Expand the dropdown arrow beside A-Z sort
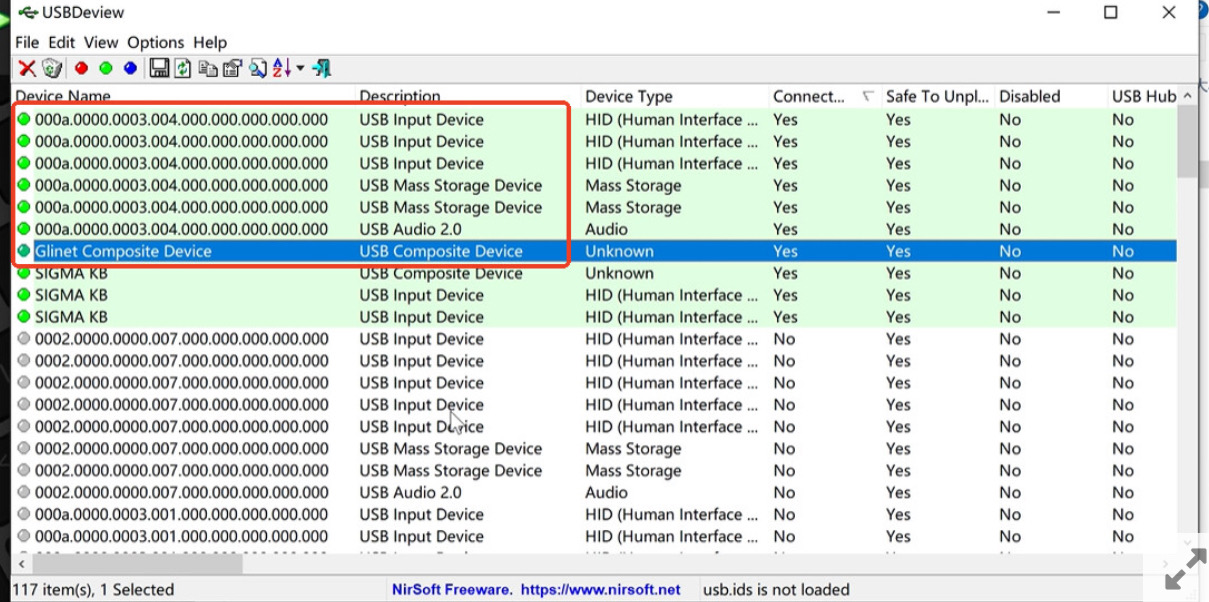Screen dimensions: 1209x602 click(300, 68)
